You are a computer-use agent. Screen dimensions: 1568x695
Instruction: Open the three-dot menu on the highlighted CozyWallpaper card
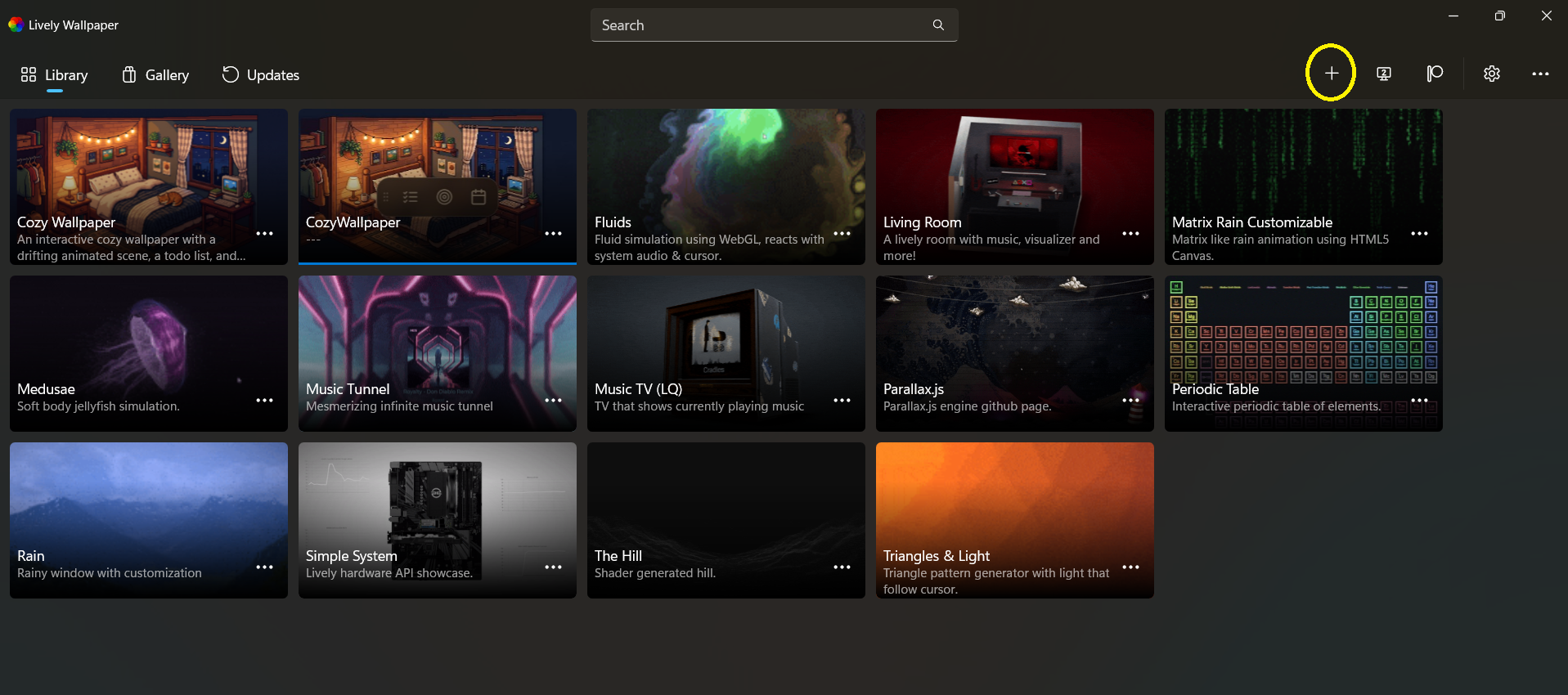553,234
